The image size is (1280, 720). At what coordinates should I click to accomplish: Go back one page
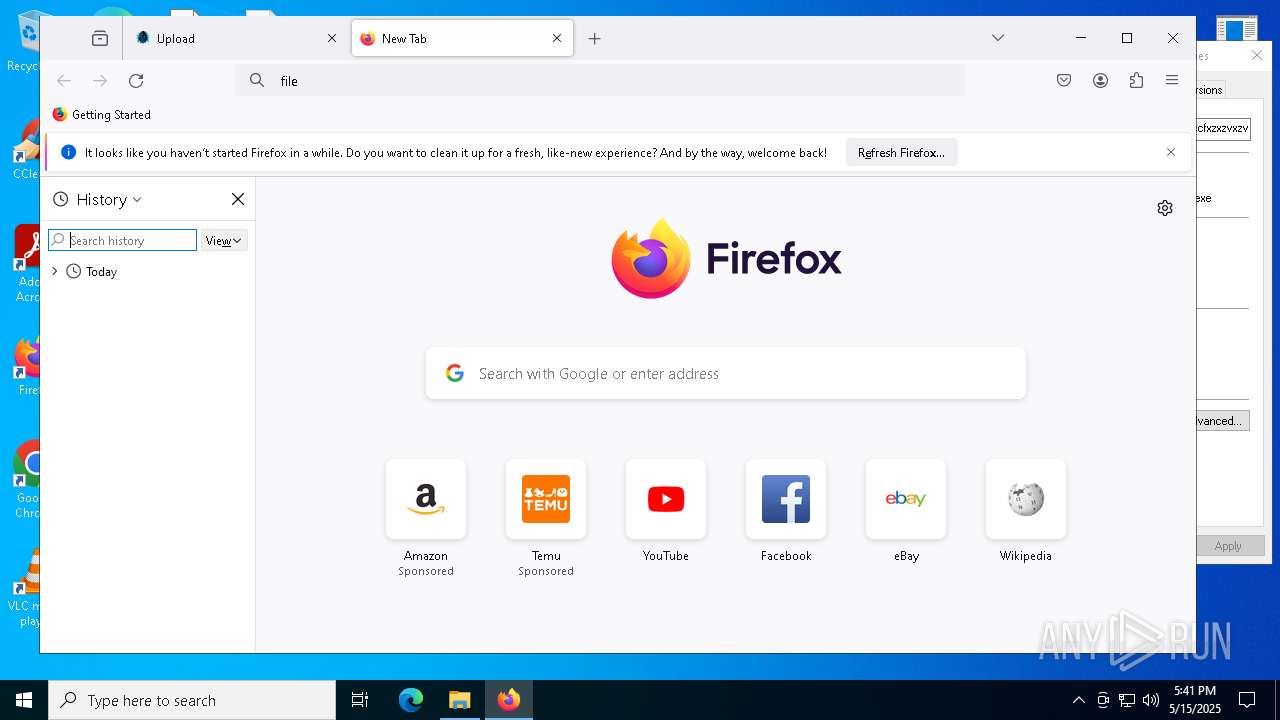[x=64, y=81]
